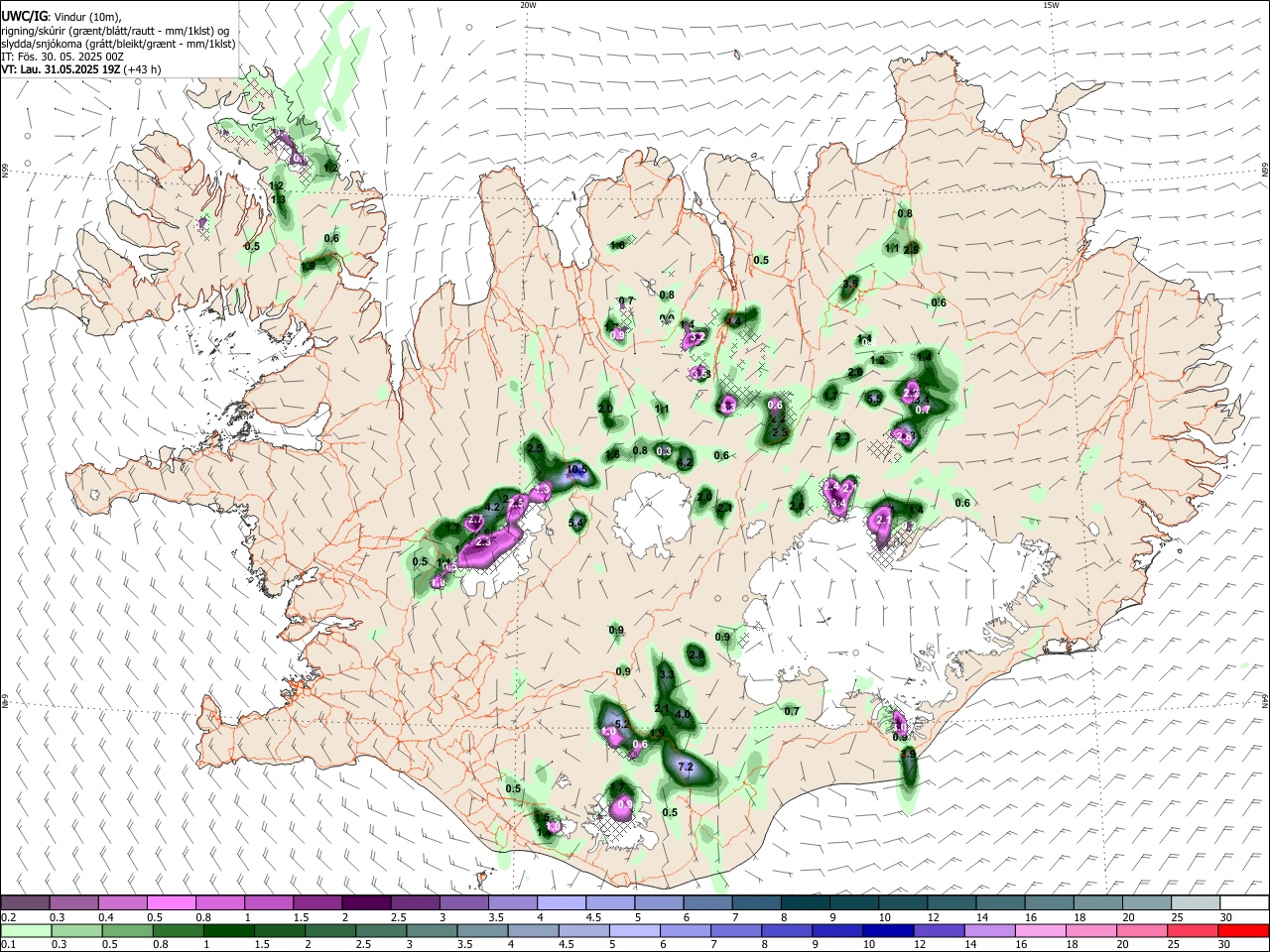Click the 5.4 precipitation value on the map

tap(575, 523)
